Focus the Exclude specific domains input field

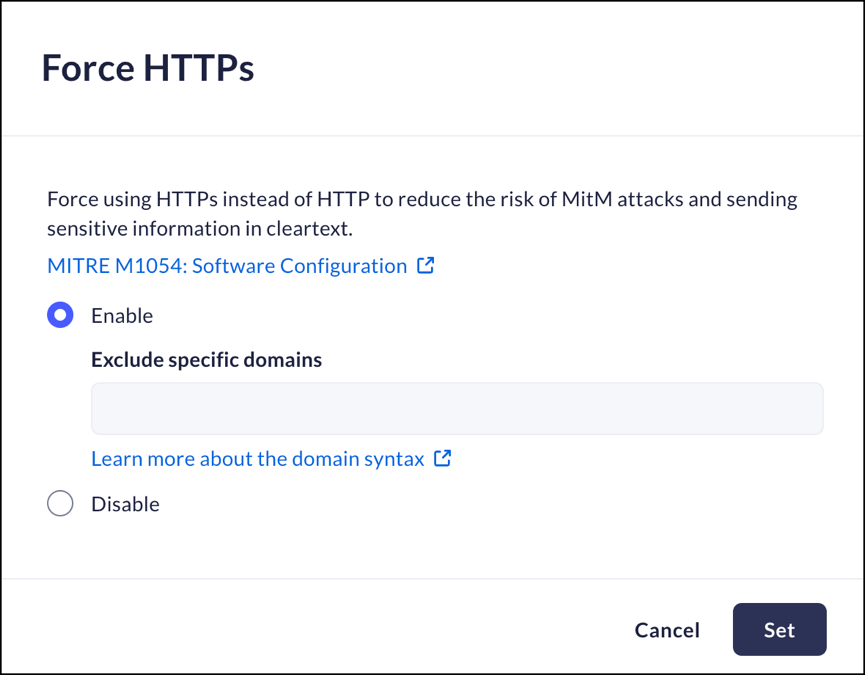[457, 408]
